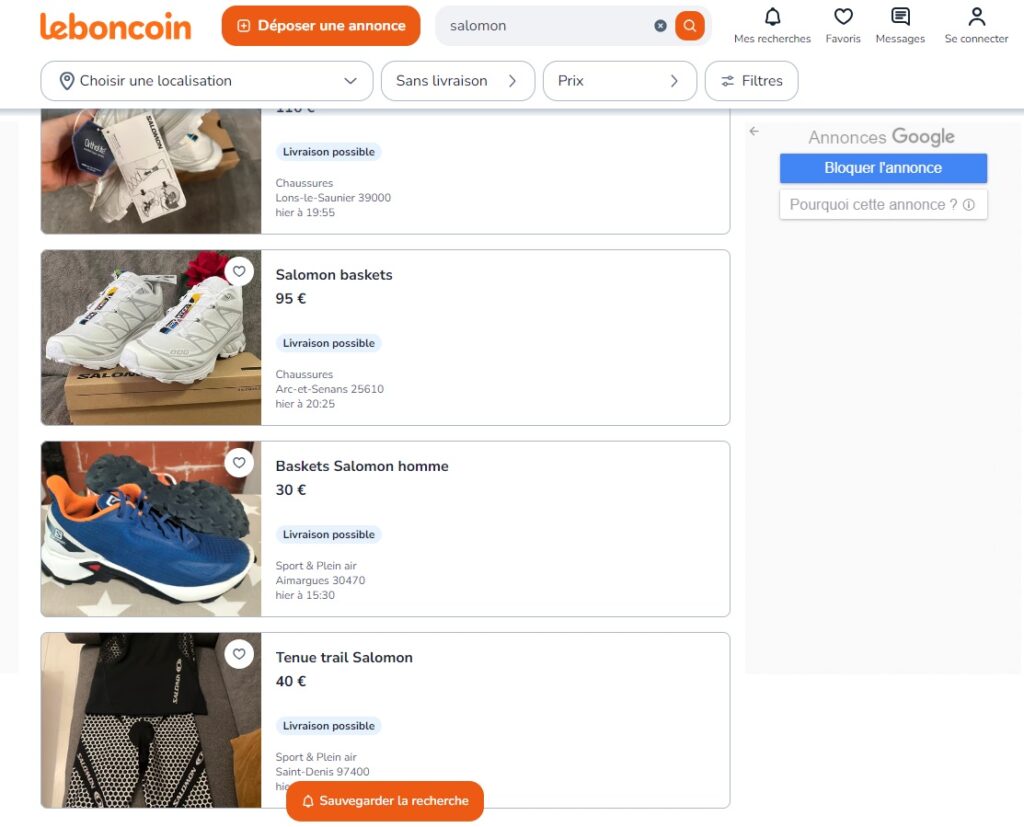Open the Prix filter
The width and height of the screenshot is (1024, 827).
[x=620, y=81]
